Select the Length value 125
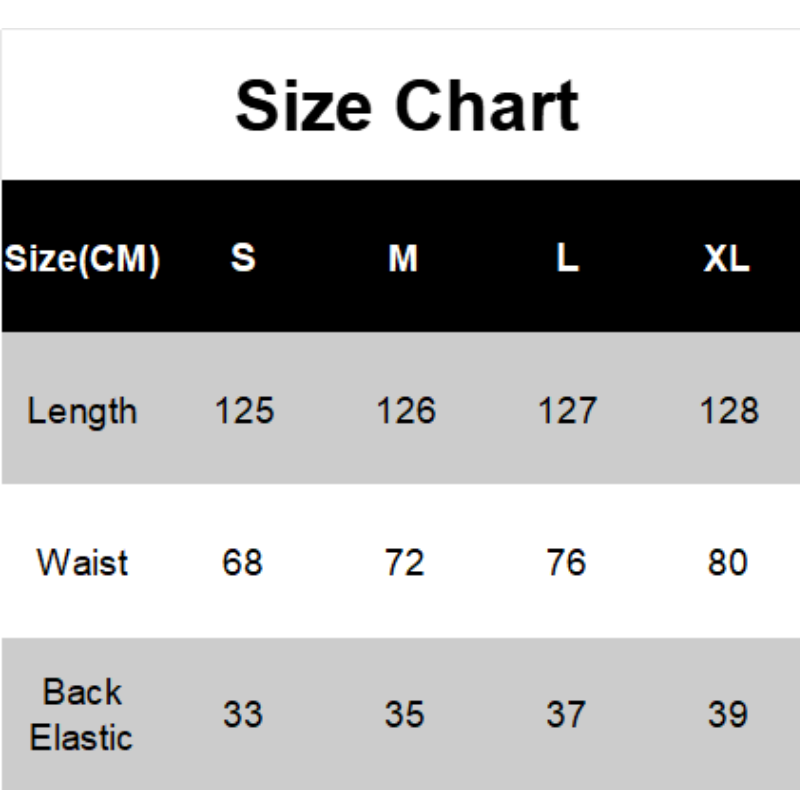Screen dimensions: 800x800 (244, 411)
